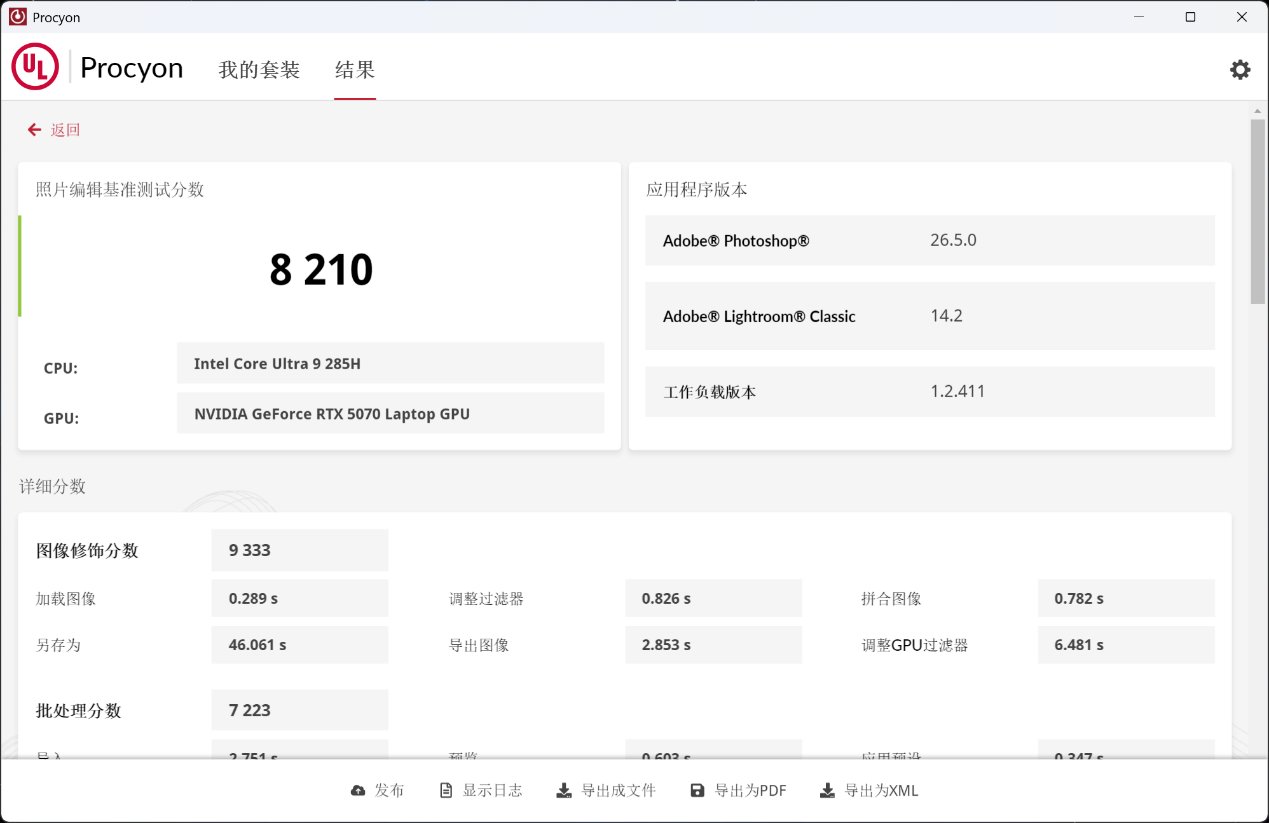
Task: Click the show log document icon
Action: pos(447,790)
